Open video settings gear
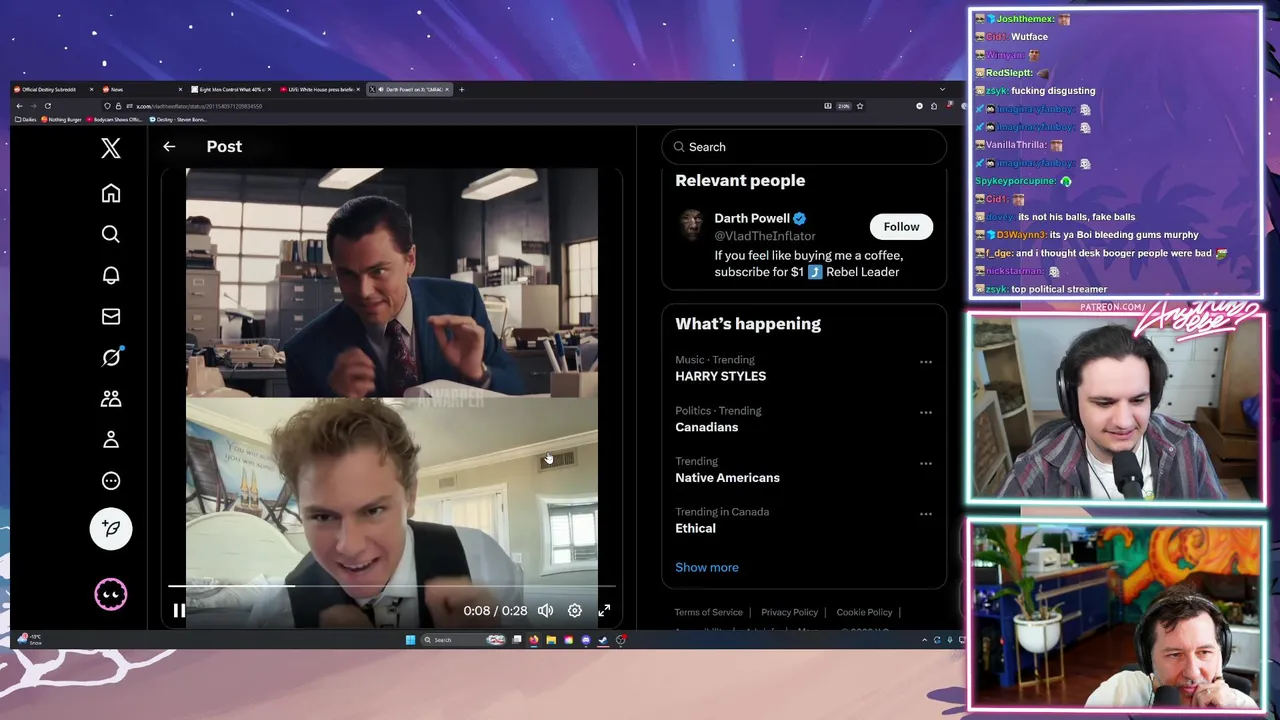Screen dimensions: 1280x720 575,610
